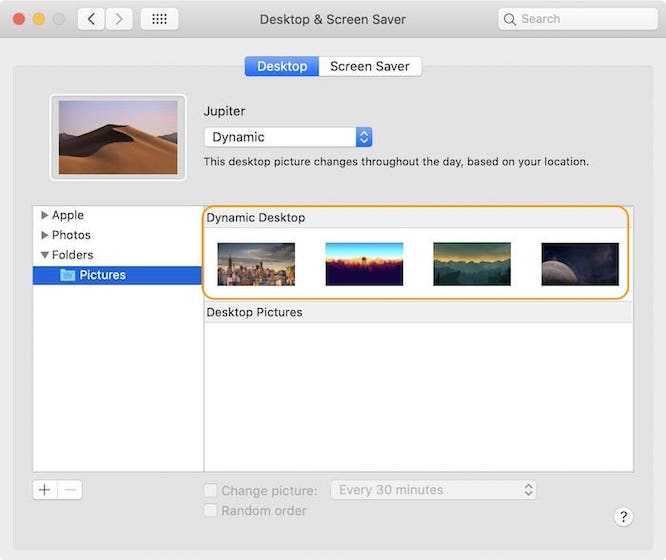Image resolution: width=666 pixels, height=560 pixels.
Task: Switch to the Screen Saver tab
Action: pyautogui.click(x=370, y=66)
